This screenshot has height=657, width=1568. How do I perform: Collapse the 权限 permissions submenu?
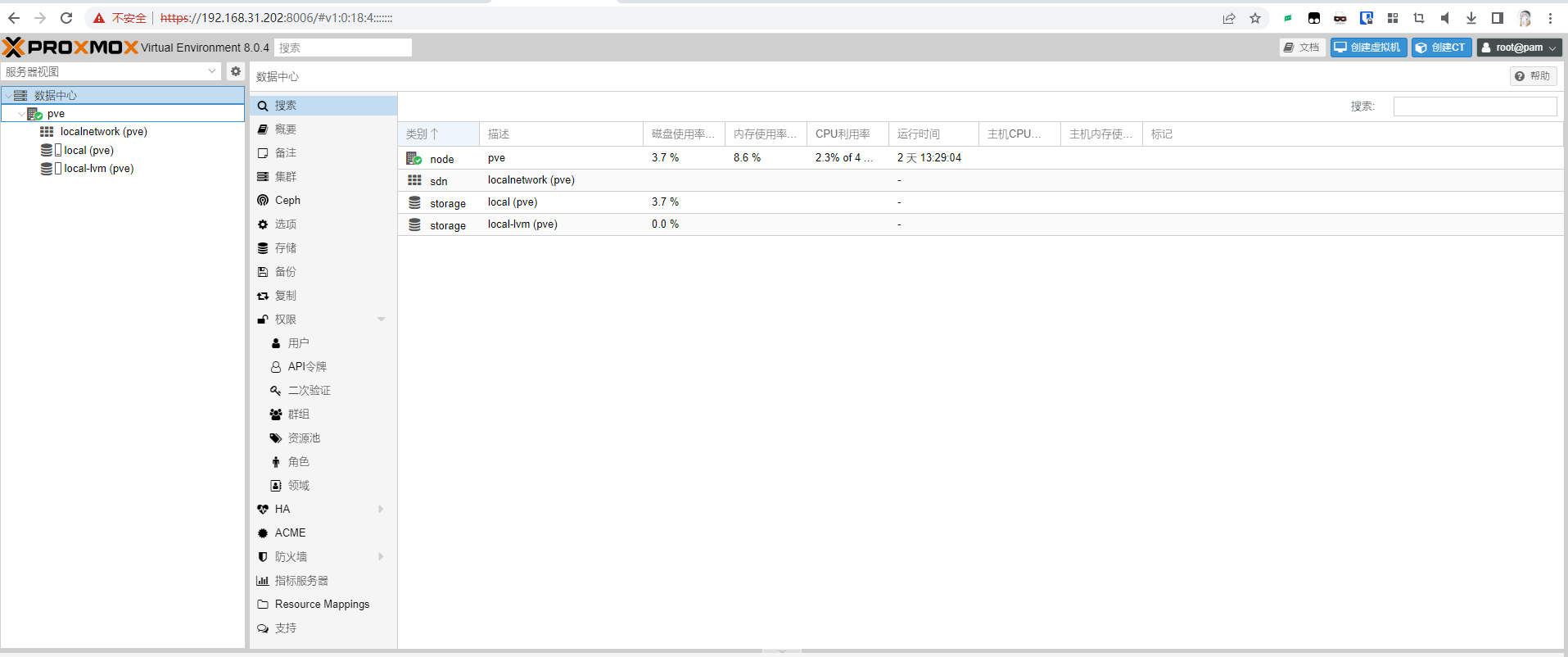[x=381, y=319]
